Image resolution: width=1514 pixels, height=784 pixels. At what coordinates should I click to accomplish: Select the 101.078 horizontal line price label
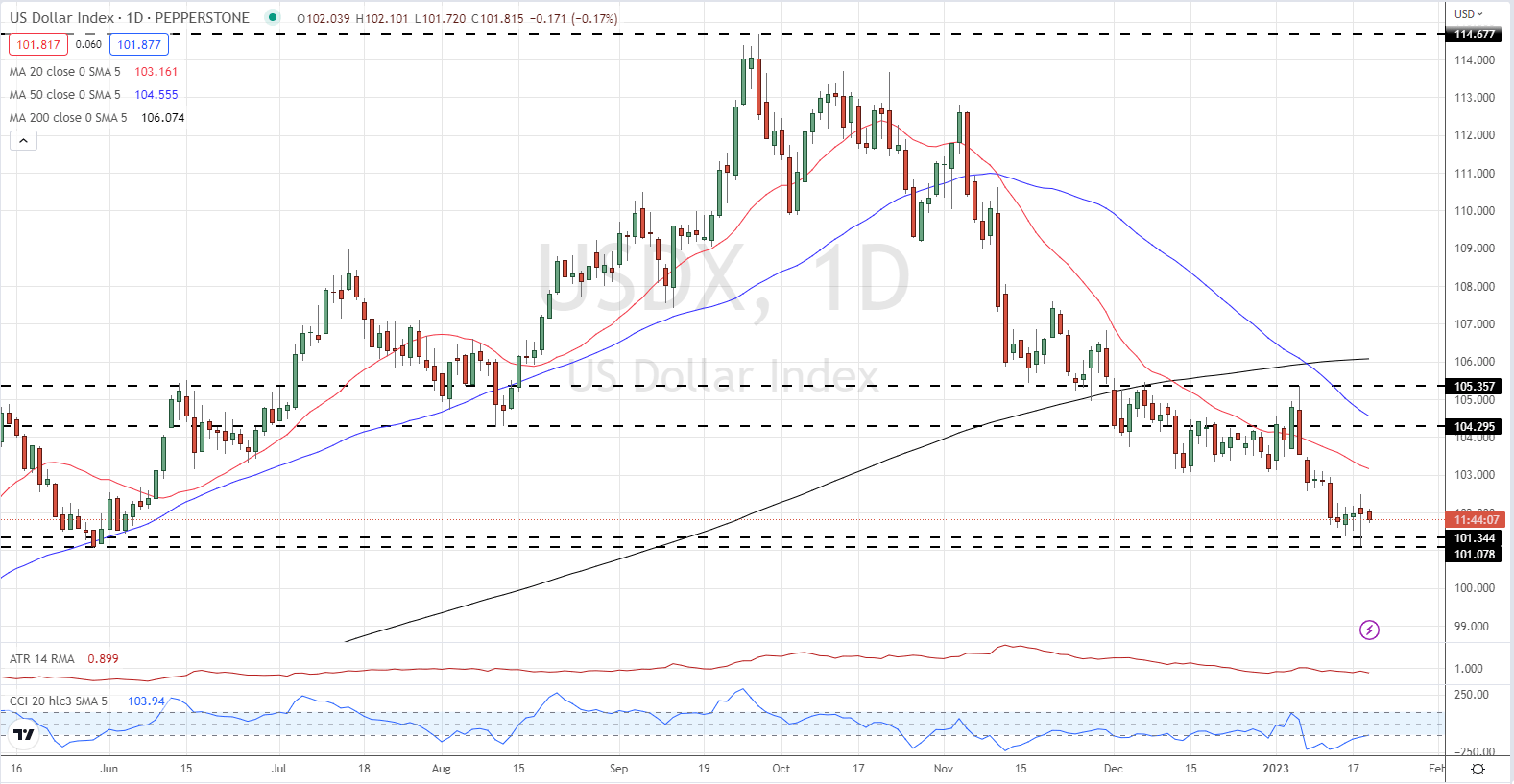point(1475,555)
